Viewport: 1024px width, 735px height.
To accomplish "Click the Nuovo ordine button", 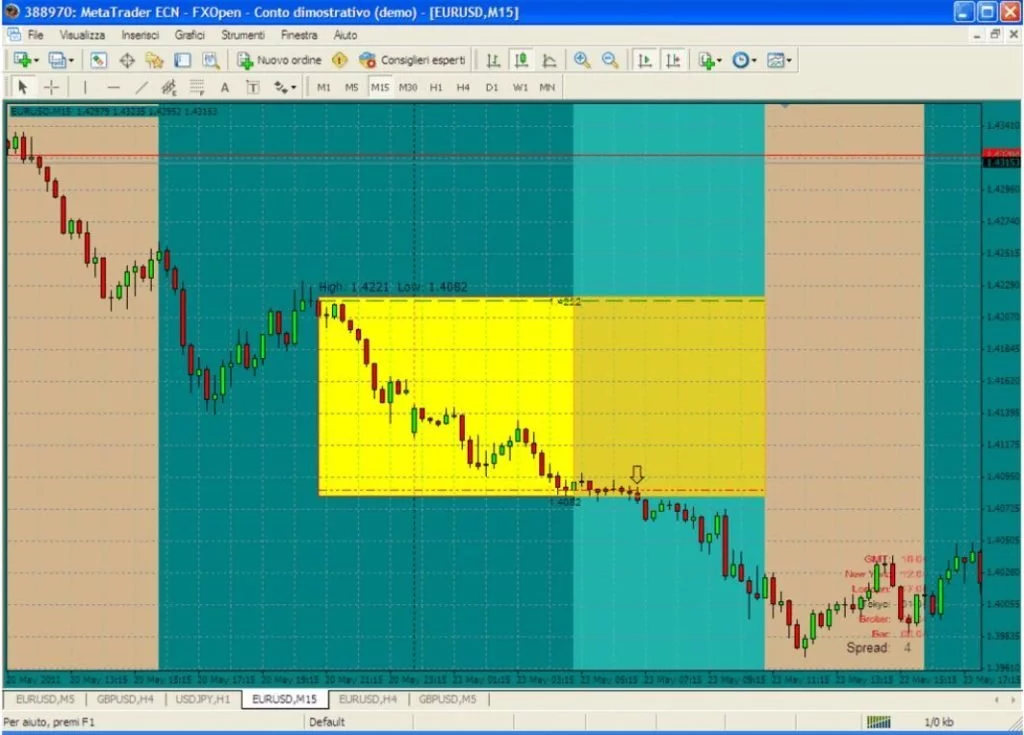I will [x=280, y=59].
